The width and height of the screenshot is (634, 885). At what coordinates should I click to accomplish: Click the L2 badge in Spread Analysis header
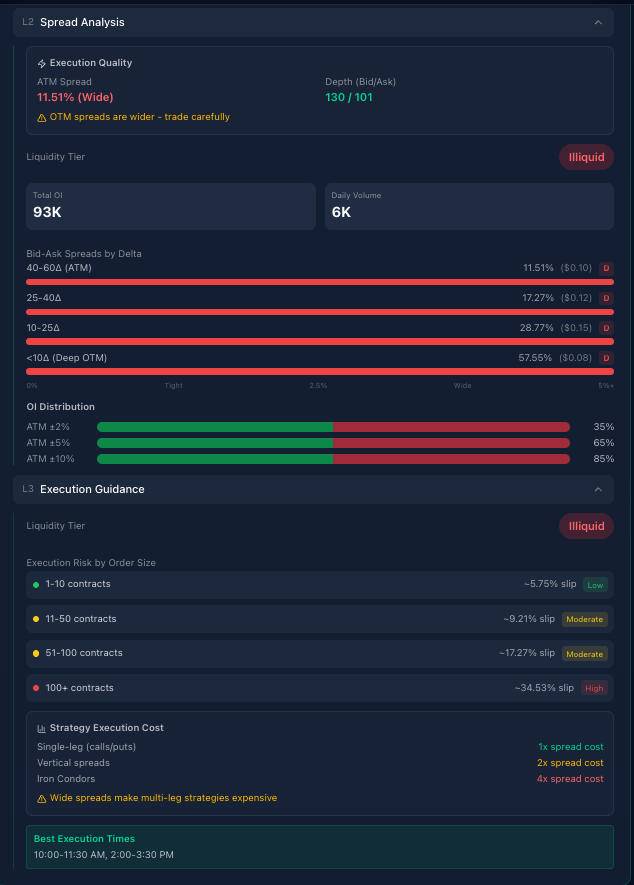tap(30, 22)
